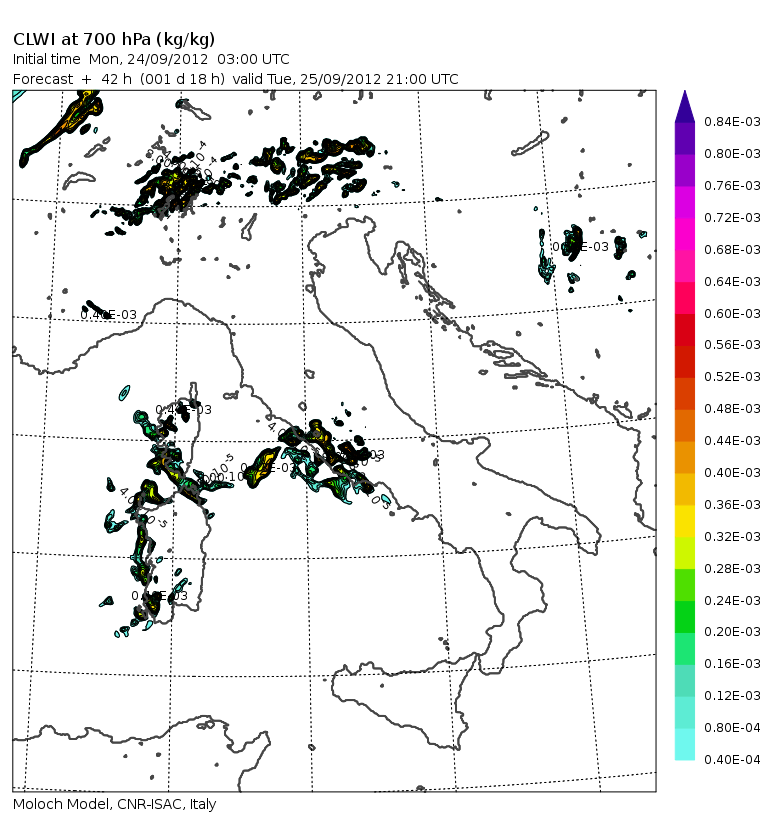Click the 0.20E-03 colorbar label
The image size is (760, 828).
tap(732, 632)
